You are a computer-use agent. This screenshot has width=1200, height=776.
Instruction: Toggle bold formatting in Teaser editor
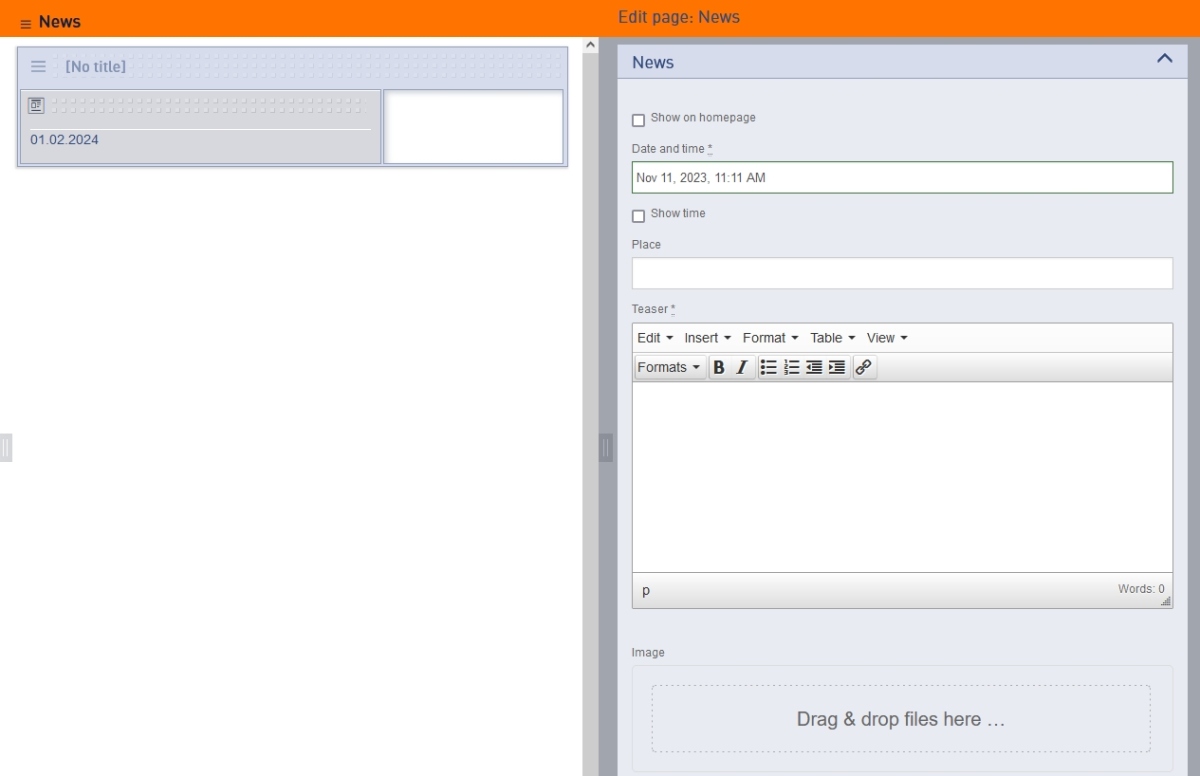(x=718, y=367)
